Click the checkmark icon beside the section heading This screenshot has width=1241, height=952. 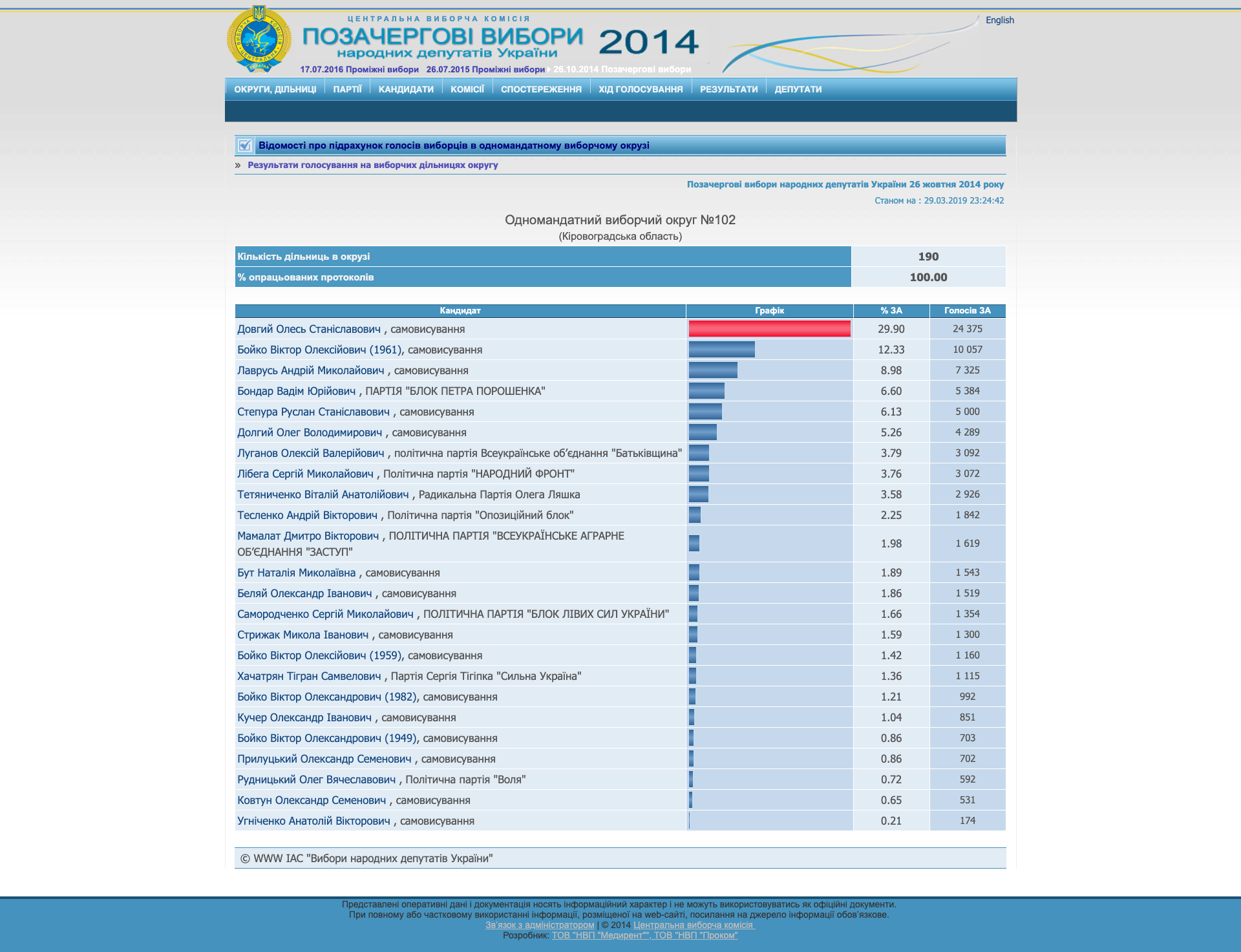pos(244,145)
